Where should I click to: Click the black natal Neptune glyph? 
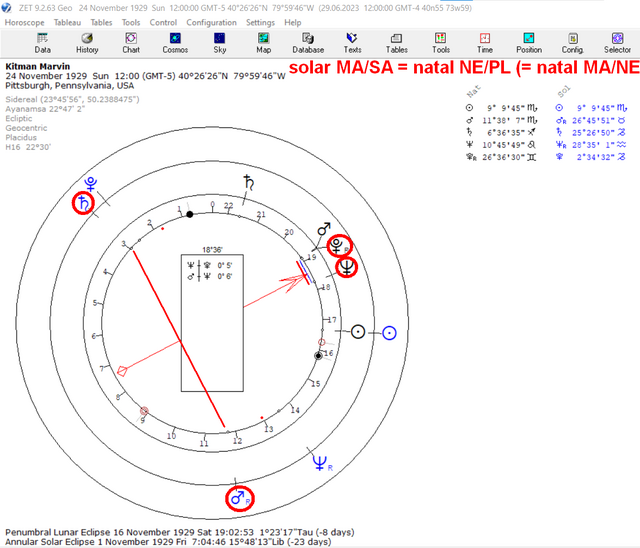coord(347,267)
